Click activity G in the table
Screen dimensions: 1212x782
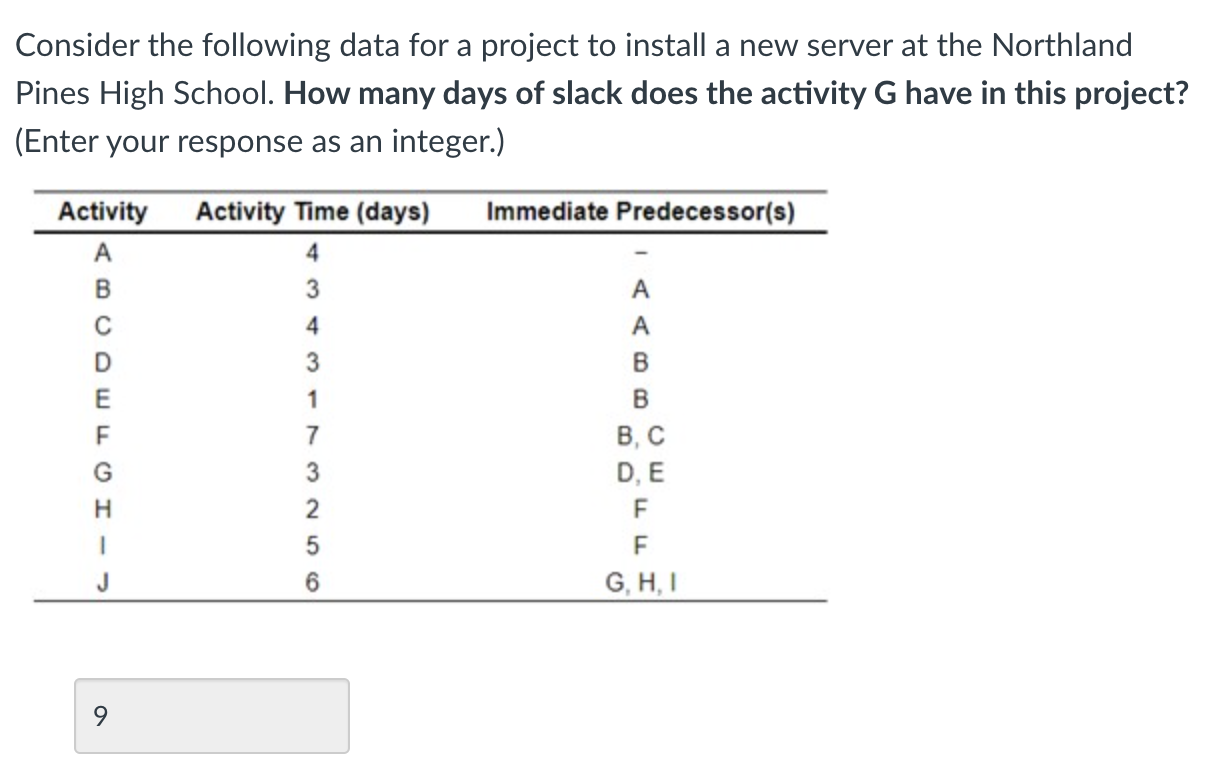102,469
